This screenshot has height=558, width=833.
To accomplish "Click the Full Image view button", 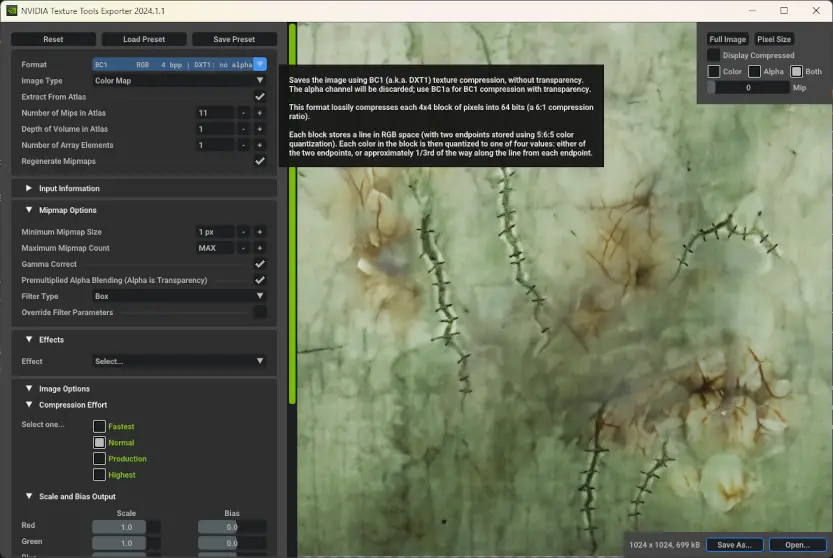I will 728,39.
